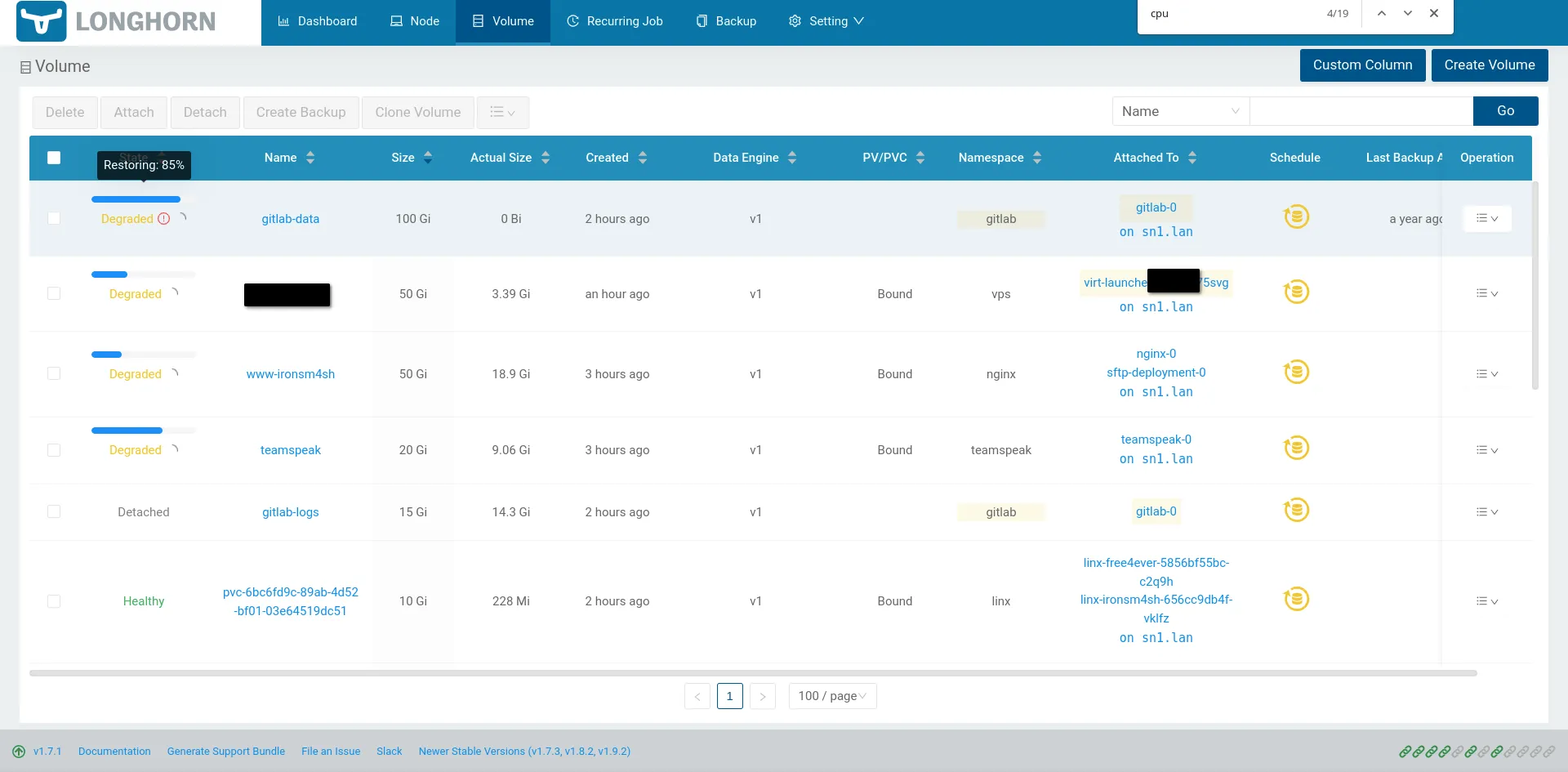This screenshot has width=1568, height=772.
Task: Click the schedule icon in teamspeak row
Action: [1296, 448]
